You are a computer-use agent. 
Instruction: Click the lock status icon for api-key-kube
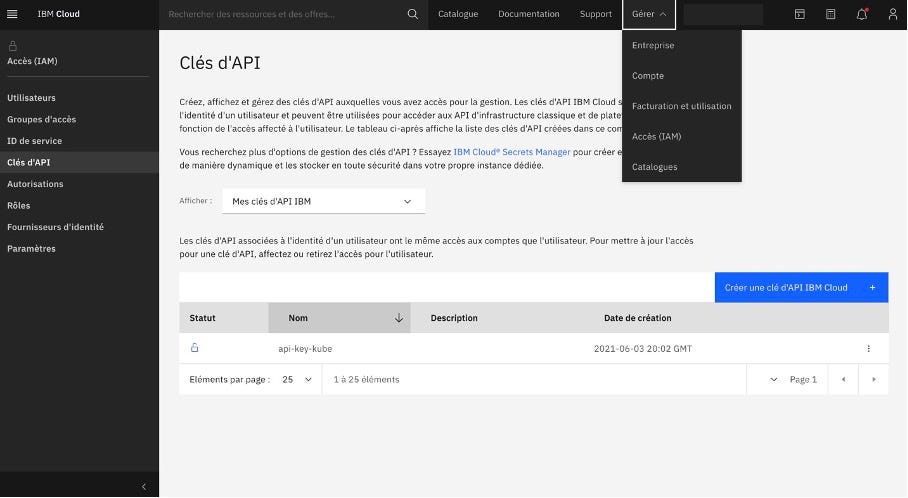[194, 348]
